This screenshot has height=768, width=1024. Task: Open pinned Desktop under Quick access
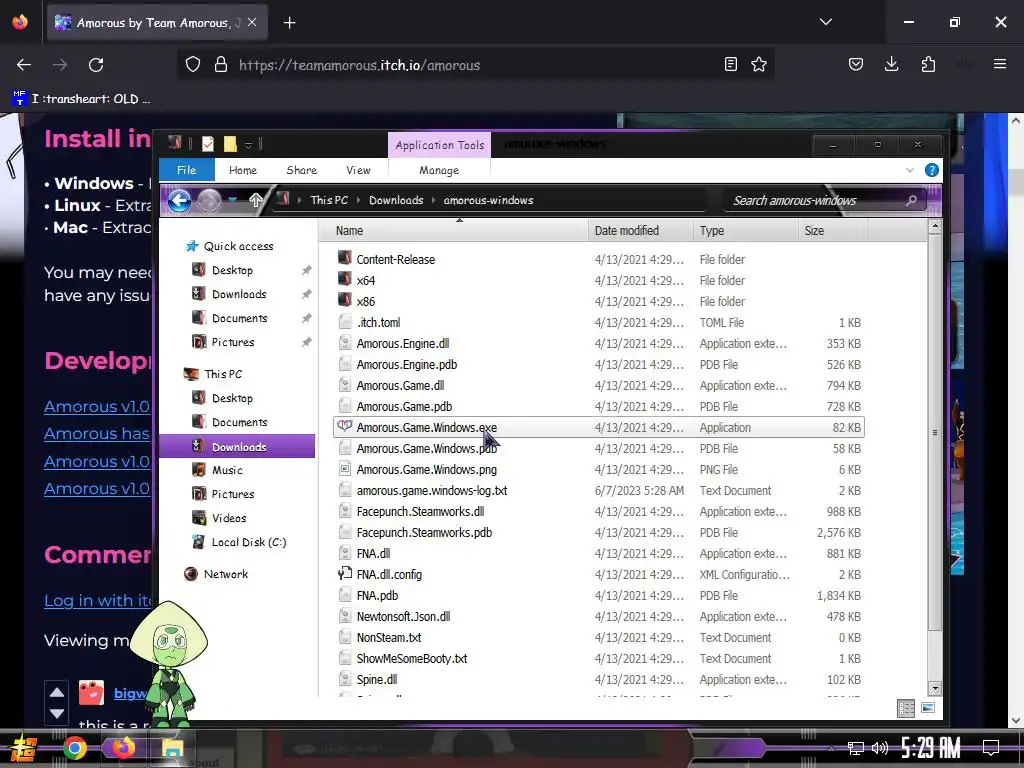(232, 270)
